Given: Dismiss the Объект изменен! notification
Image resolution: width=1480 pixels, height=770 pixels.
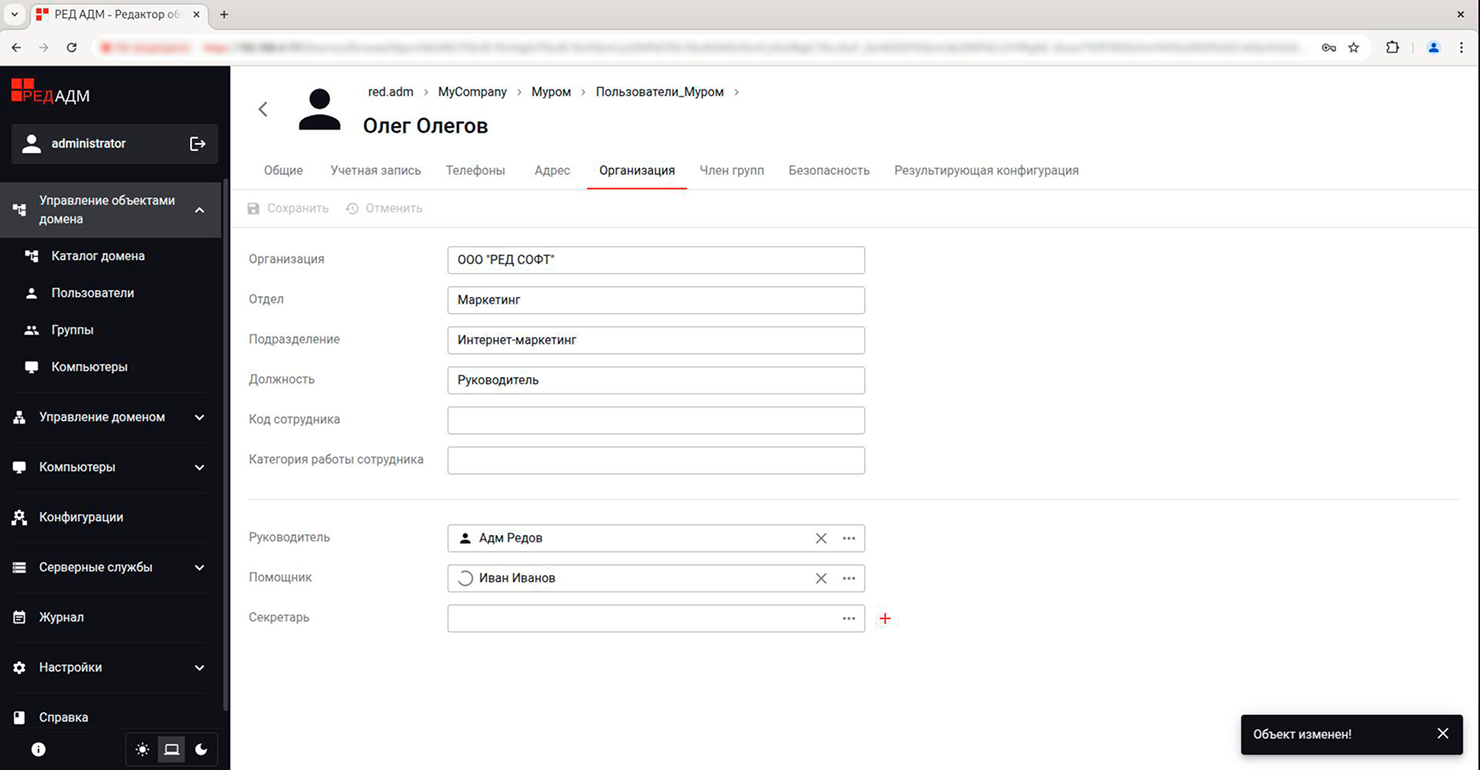Looking at the screenshot, I should [1443, 734].
